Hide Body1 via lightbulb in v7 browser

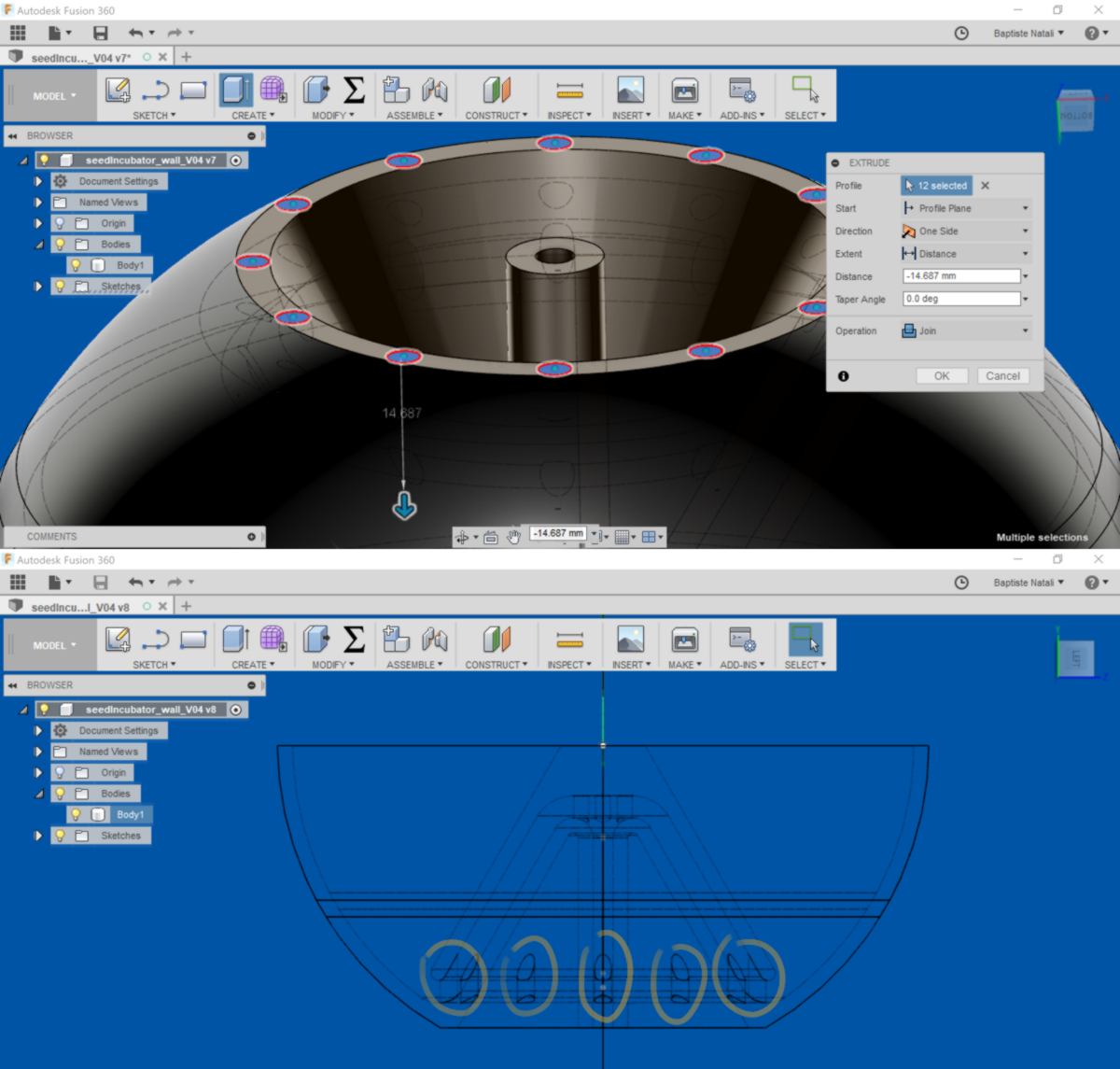coord(76,265)
